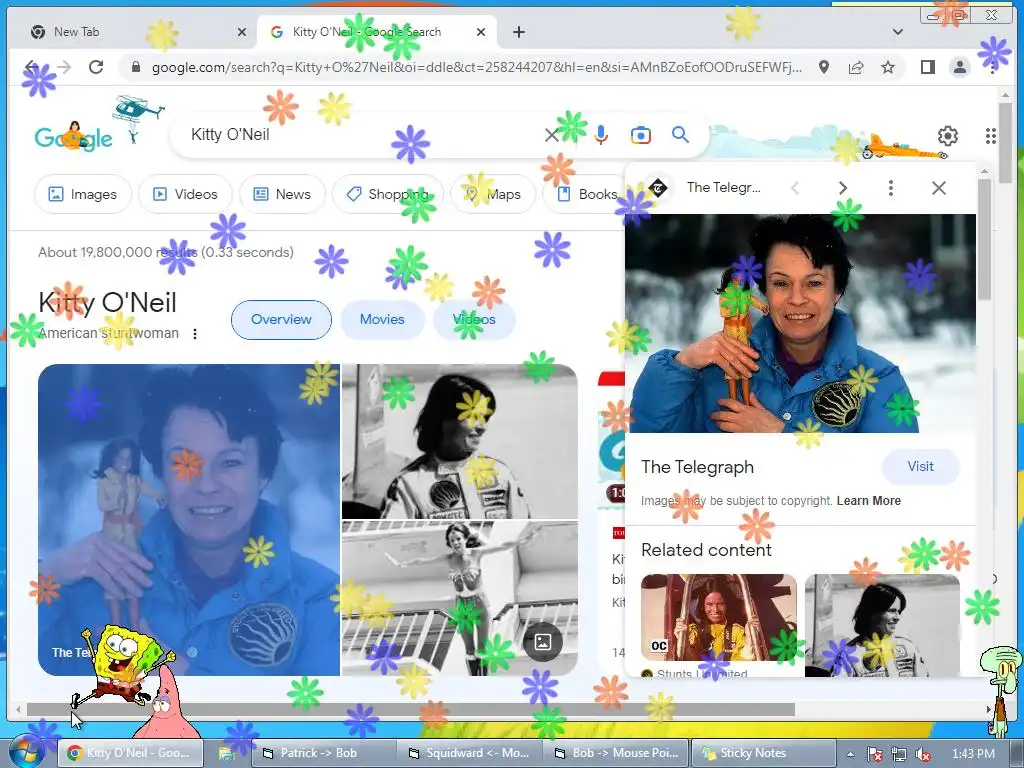Viewport: 1024px width, 768px height.
Task: Expand the tab search chevron
Action: click(898, 32)
